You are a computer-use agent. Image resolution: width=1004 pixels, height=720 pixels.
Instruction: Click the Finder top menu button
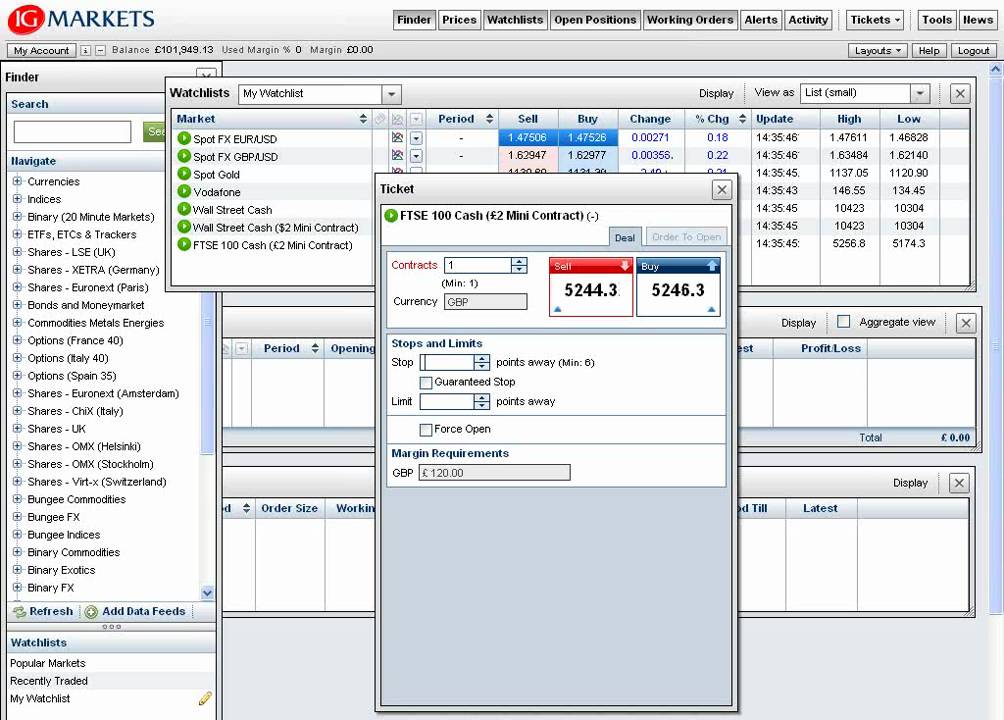click(414, 20)
